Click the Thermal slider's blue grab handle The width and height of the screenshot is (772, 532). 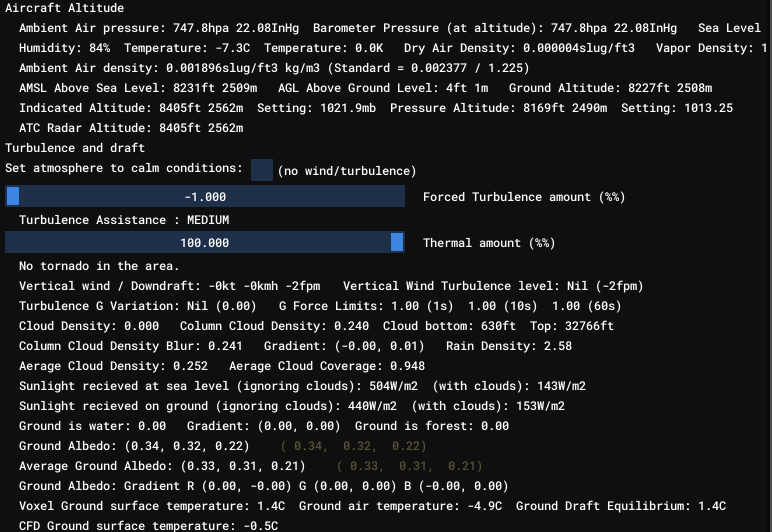point(397,243)
